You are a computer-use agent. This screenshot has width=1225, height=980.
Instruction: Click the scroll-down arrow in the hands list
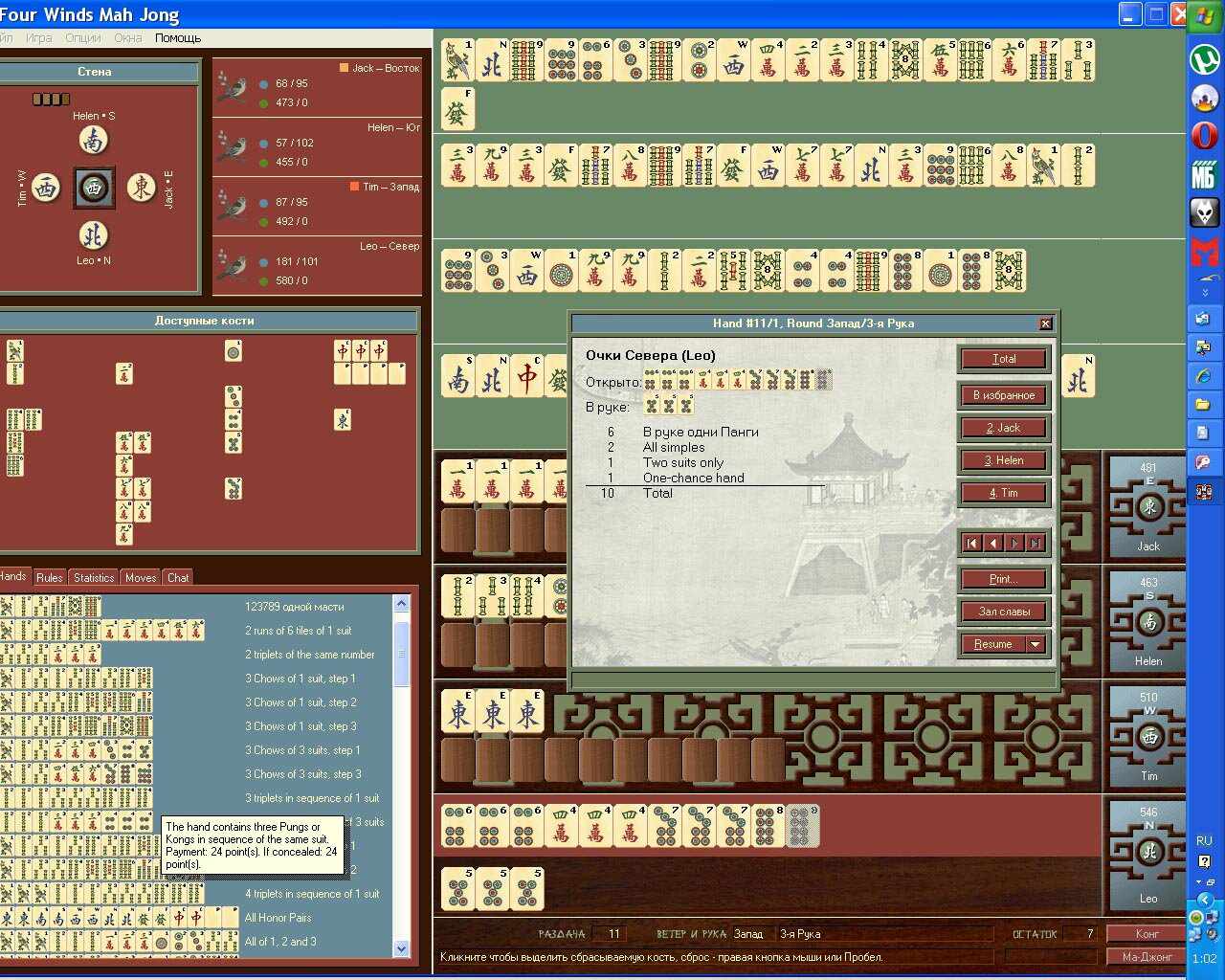(x=401, y=948)
